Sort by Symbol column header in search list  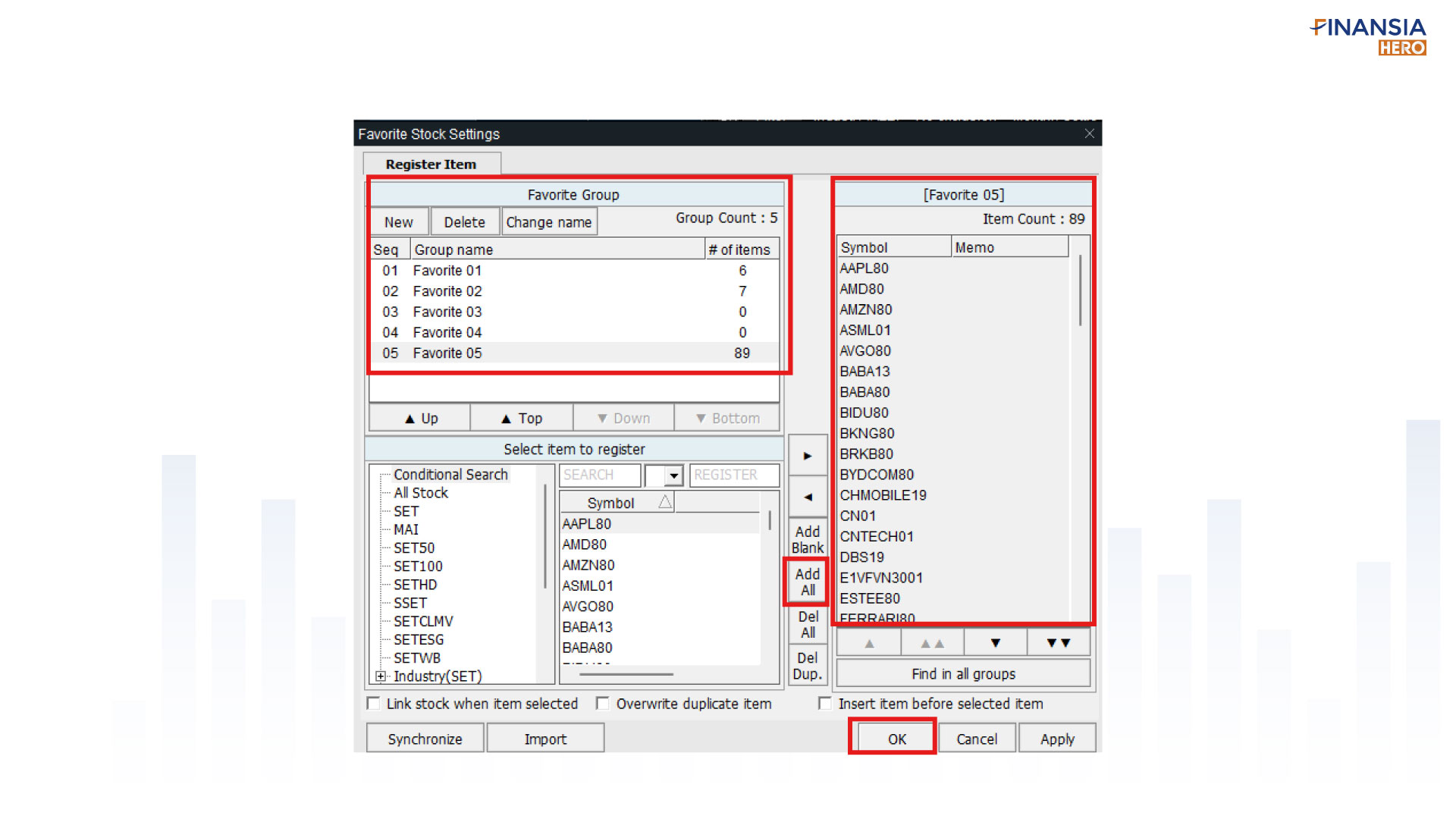[x=617, y=502]
